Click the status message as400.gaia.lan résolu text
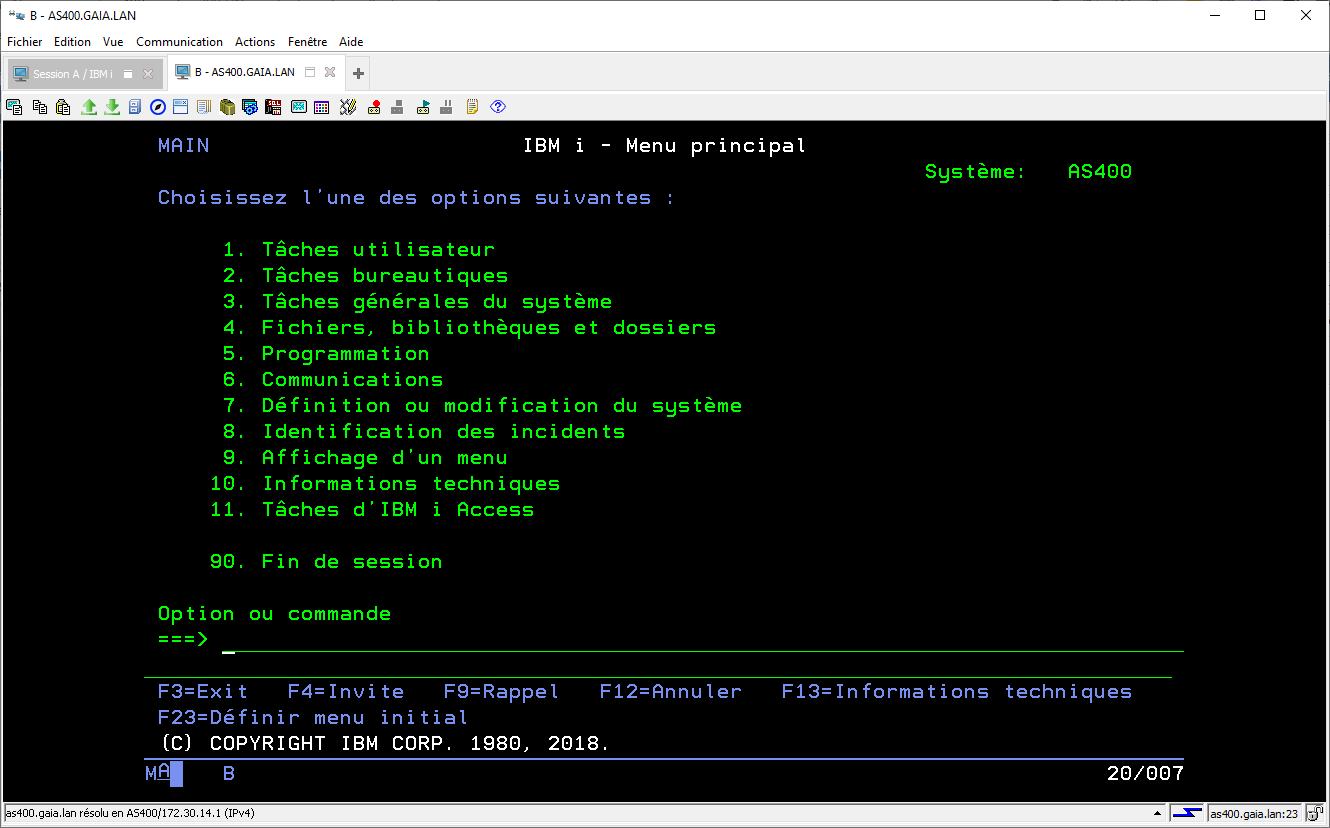The image size is (1330, 828). point(130,813)
